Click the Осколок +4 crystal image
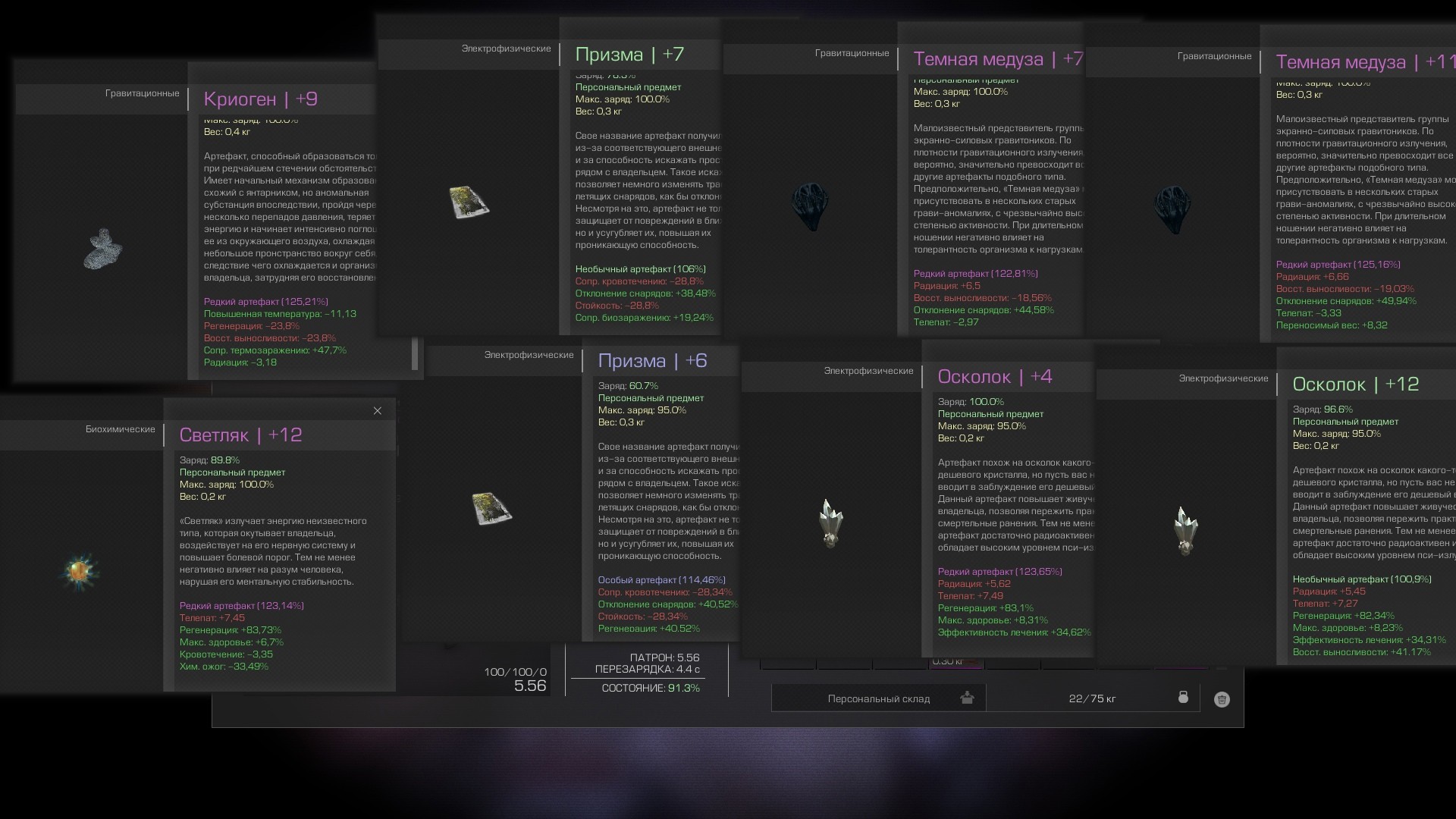This screenshot has width=1456, height=819. (x=830, y=522)
